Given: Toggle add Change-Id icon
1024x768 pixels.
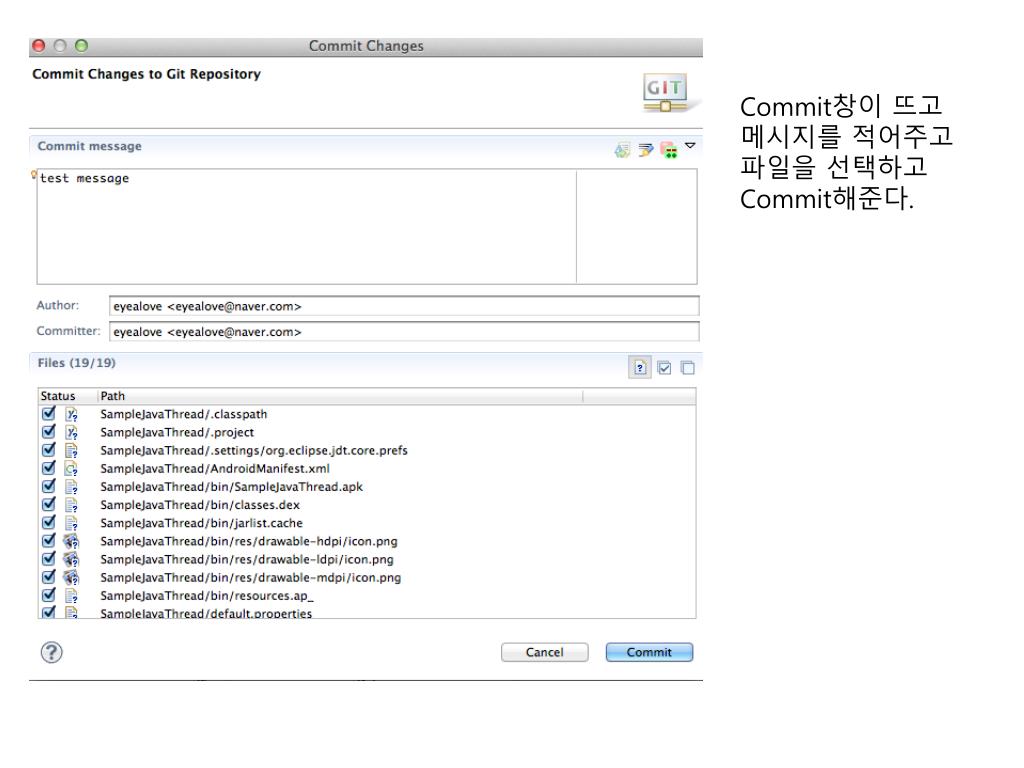Looking at the screenshot, I should pos(669,150).
